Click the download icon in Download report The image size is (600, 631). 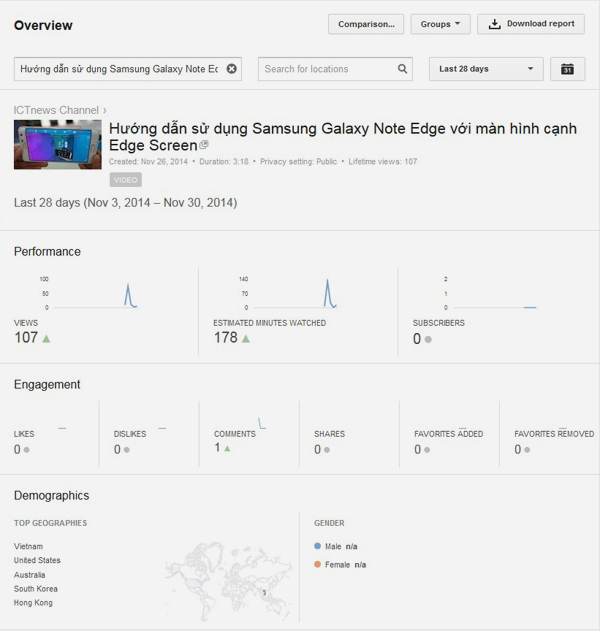pyautogui.click(x=495, y=24)
